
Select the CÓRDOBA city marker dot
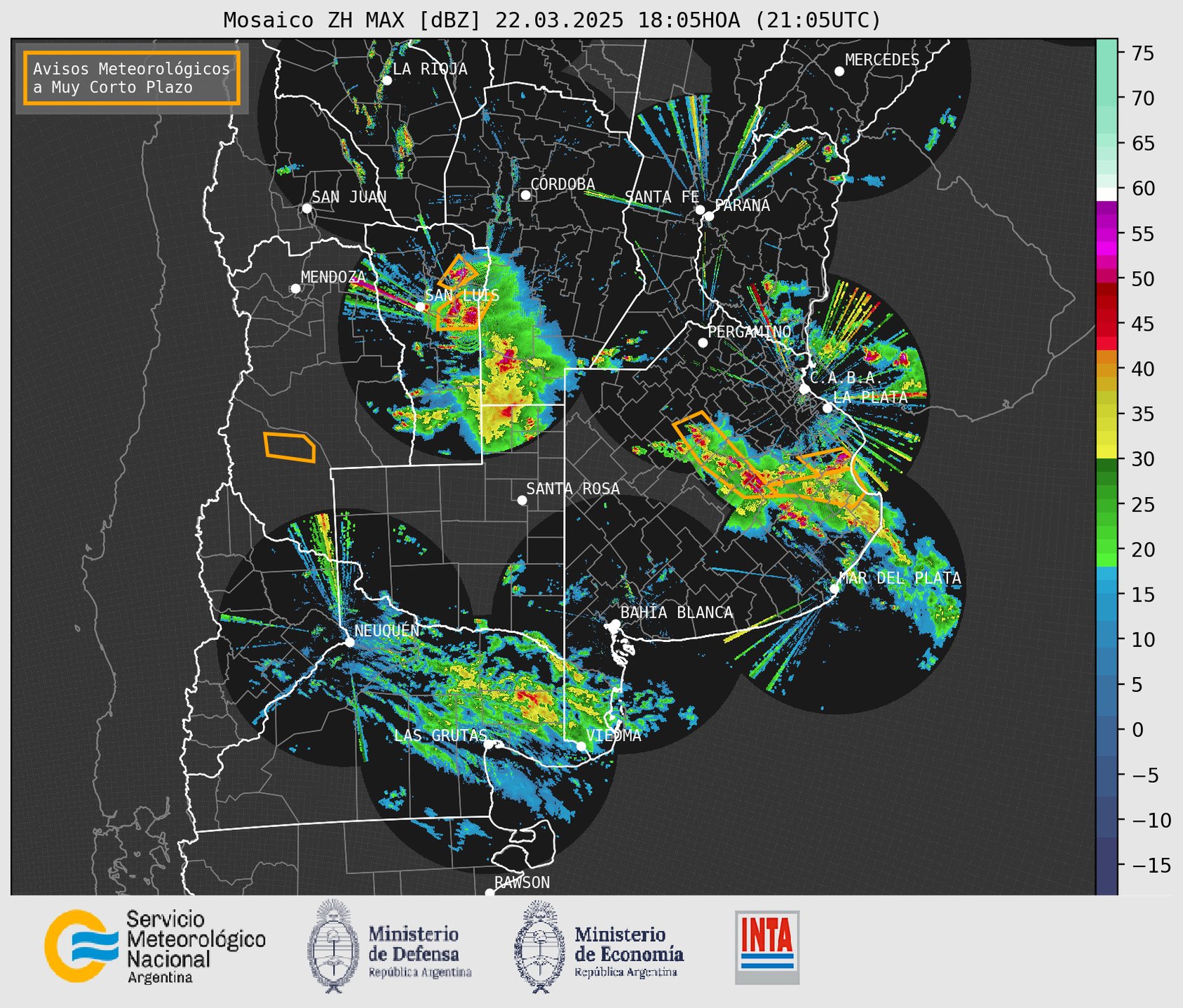point(525,195)
